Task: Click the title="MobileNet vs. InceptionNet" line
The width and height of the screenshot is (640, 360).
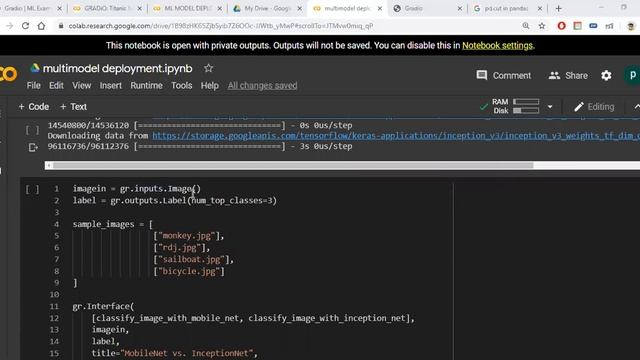Action: coord(175,353)
